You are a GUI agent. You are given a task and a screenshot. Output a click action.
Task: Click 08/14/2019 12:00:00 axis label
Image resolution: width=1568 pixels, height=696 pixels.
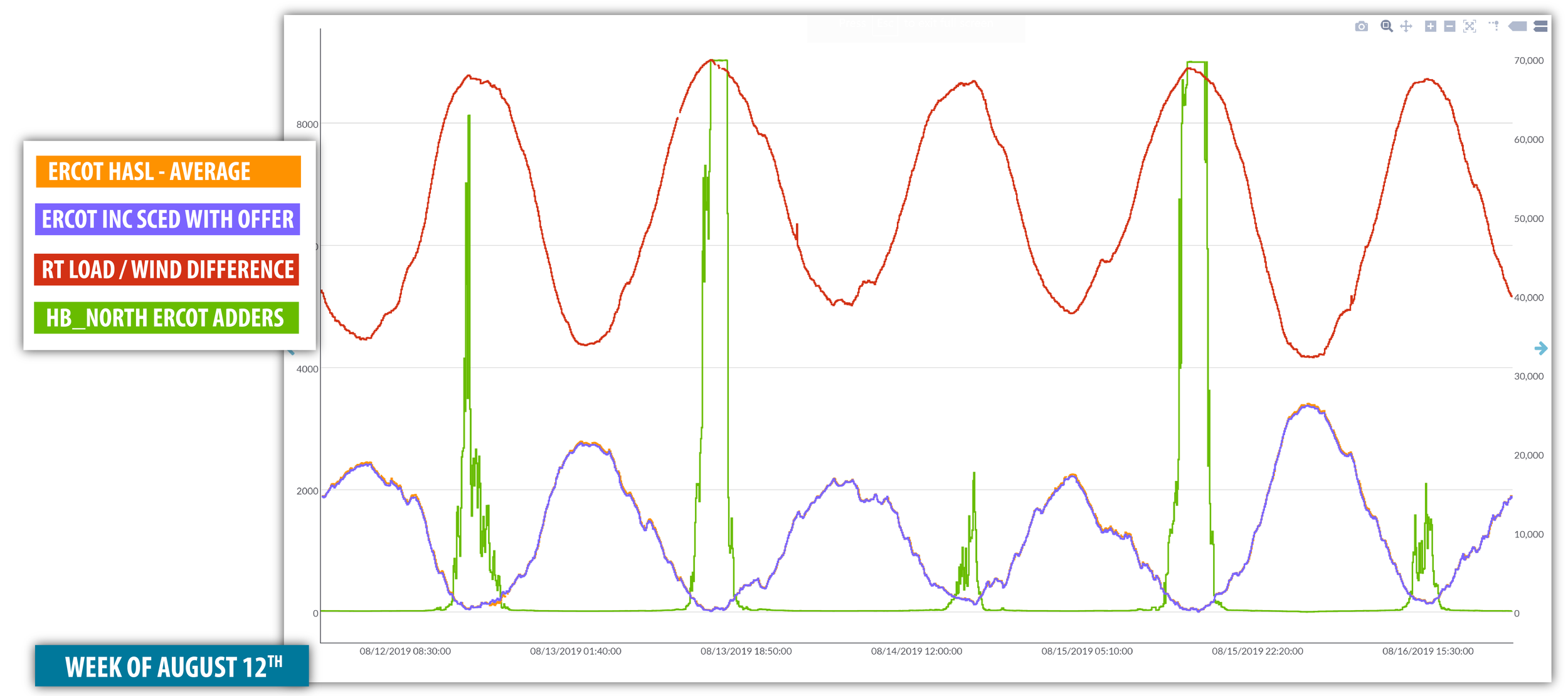point(916,651)
